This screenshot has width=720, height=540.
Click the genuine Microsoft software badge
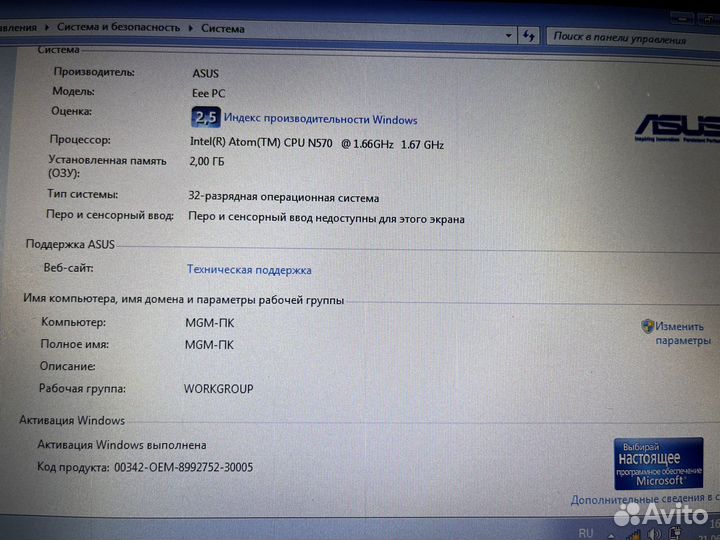tap(658, 463)
